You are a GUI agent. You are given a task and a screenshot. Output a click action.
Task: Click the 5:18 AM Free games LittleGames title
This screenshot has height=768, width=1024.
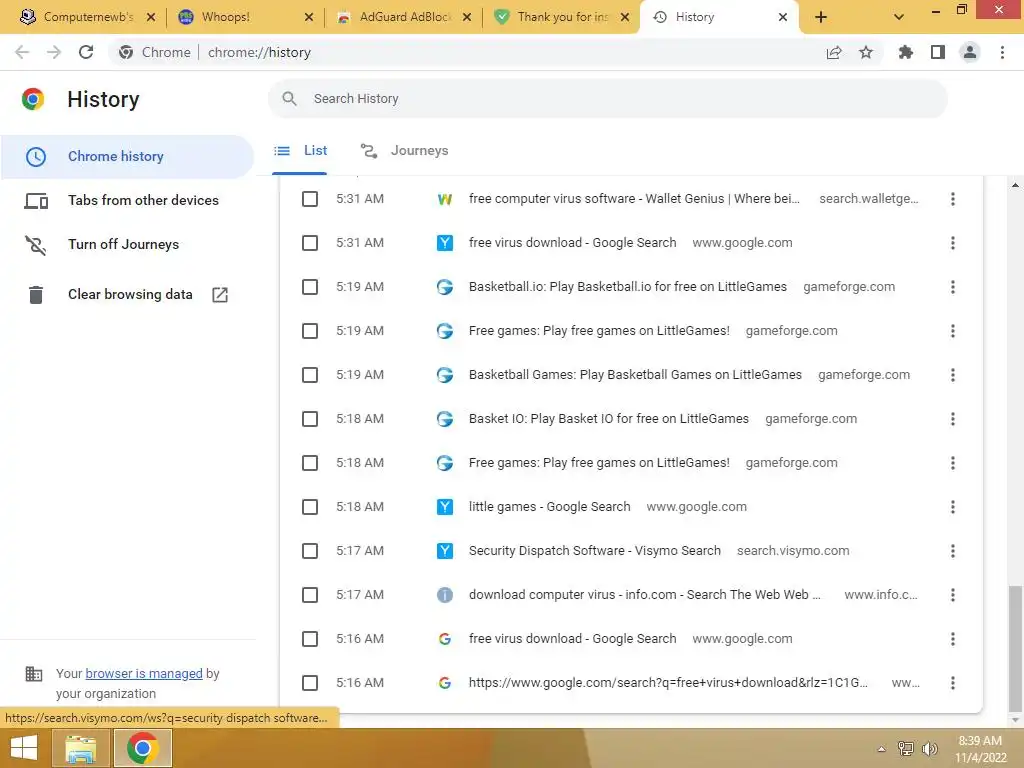click(x=599, y=463)
